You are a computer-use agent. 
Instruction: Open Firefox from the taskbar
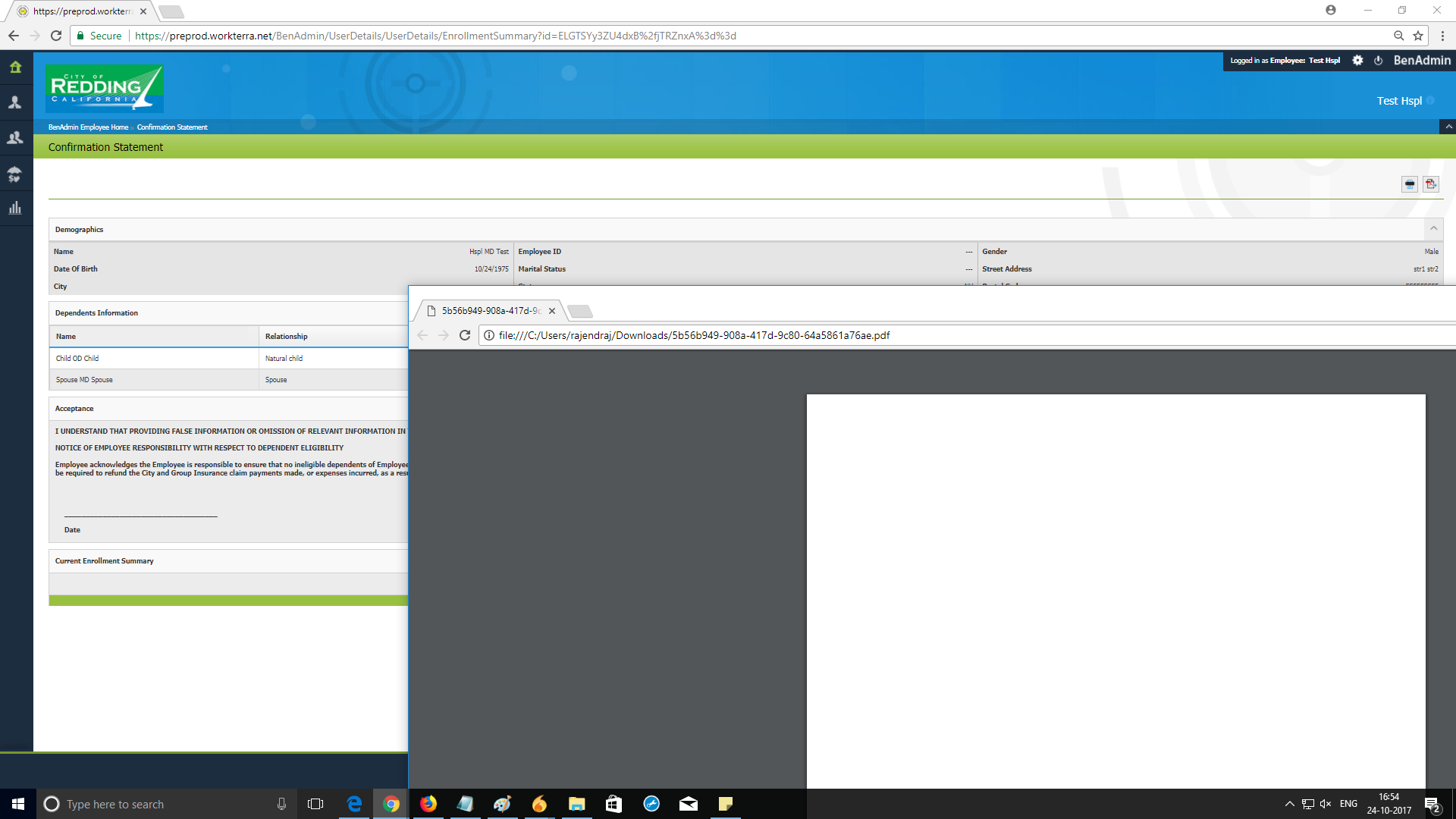428,804
